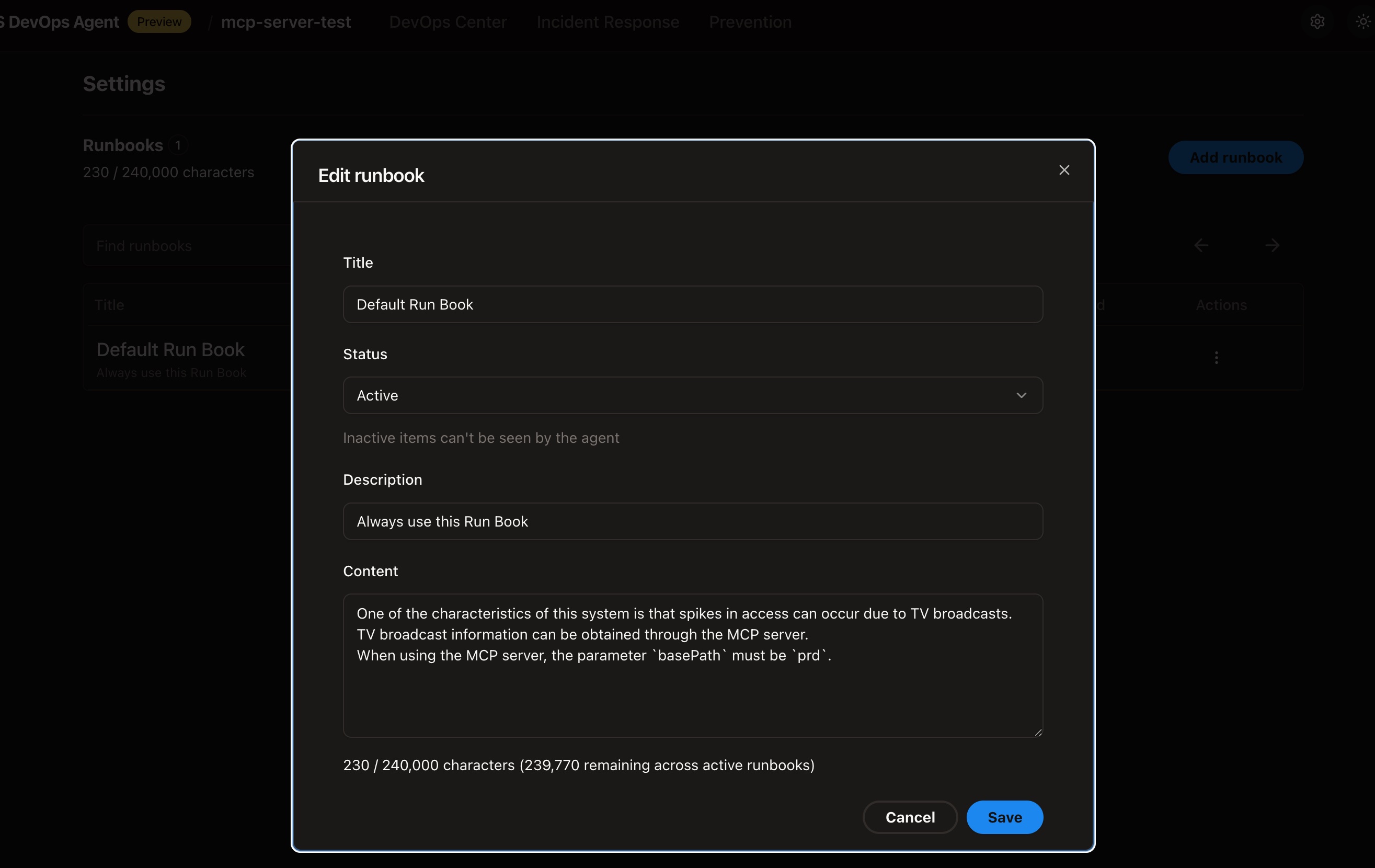The width and height of the screenshot is (1375, 868).
Task: Click the right pagination arrow
Action: 1273,245
